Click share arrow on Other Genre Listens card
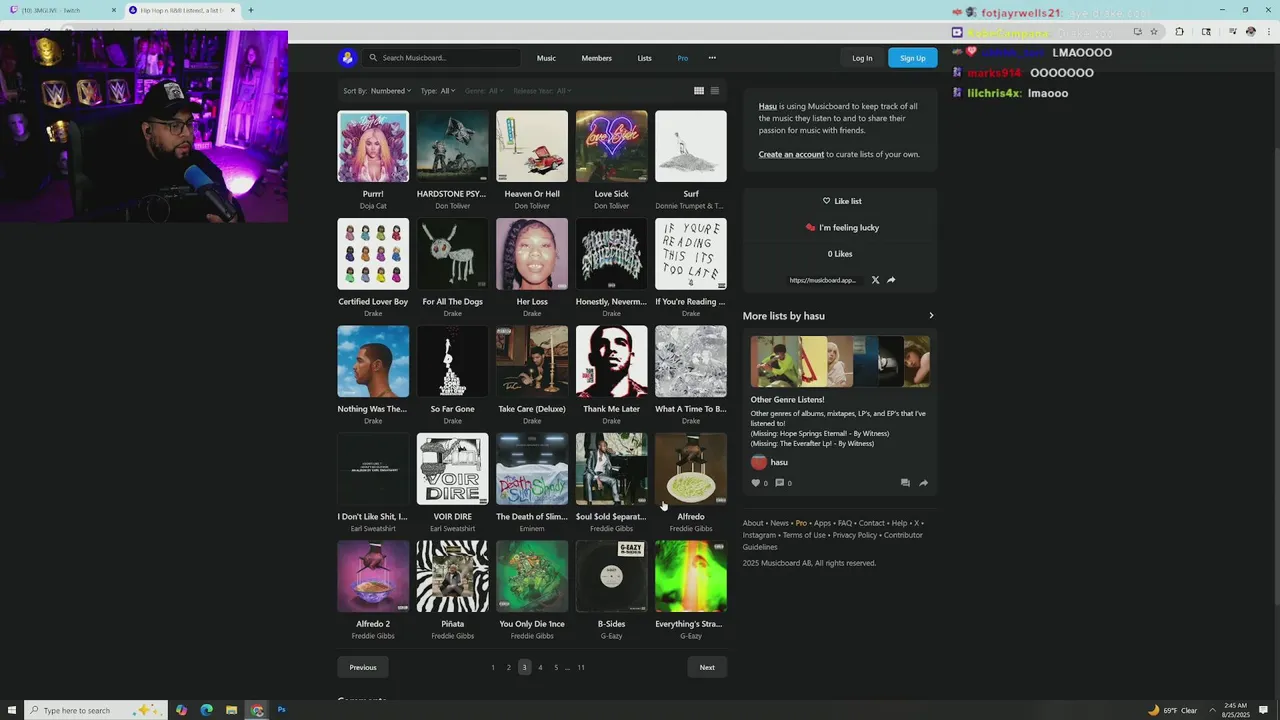This screenshot has height=720, width=1280. [x=923, y=483]
